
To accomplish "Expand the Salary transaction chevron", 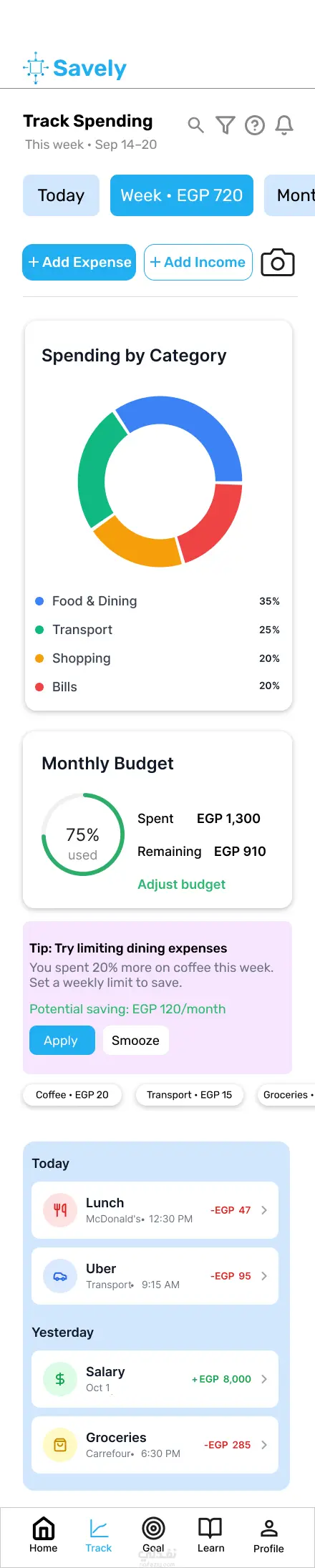I will tap(264, 1379).
